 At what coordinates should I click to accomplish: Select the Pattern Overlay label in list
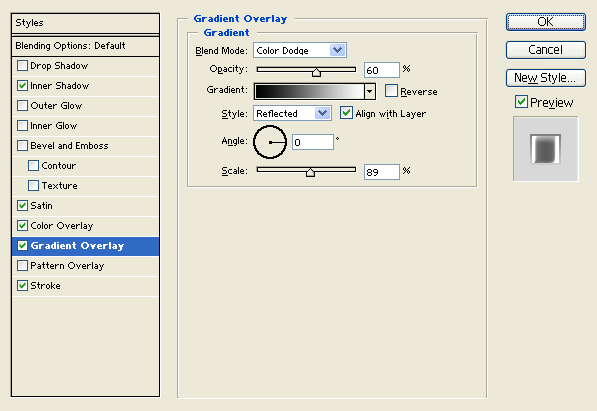67,265
